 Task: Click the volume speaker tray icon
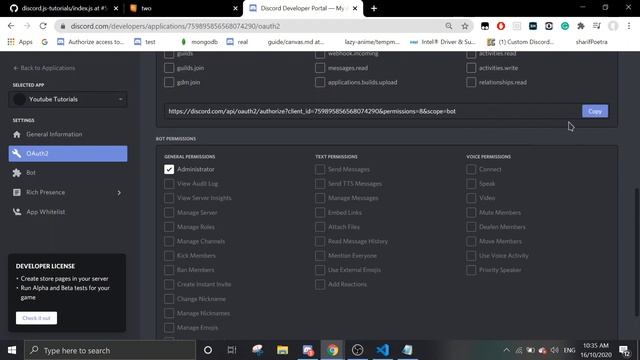click(554, 350)
